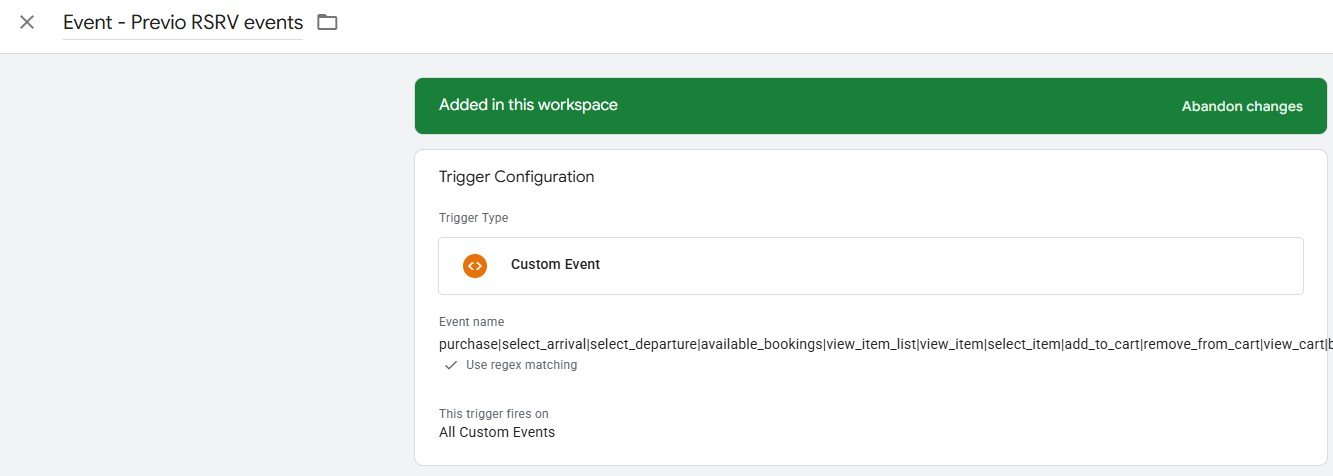Click the 'Trigger Type' label

point(473,218)
